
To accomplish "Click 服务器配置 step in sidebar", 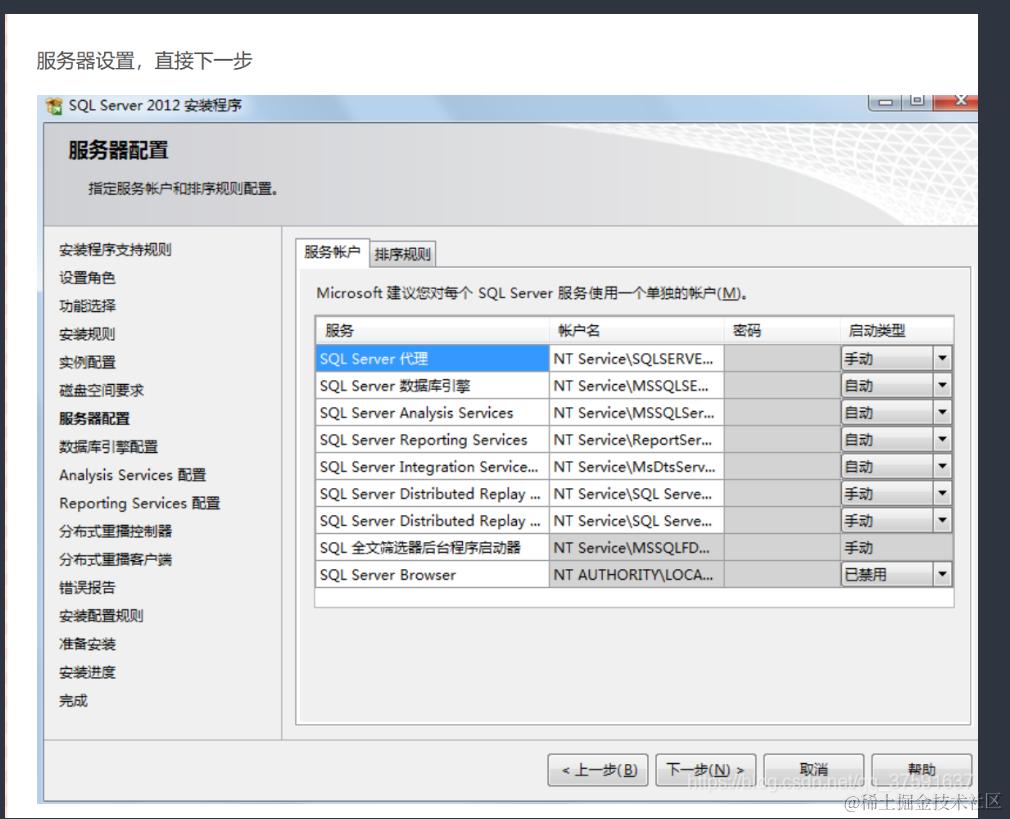I will (x=94, y=419).
